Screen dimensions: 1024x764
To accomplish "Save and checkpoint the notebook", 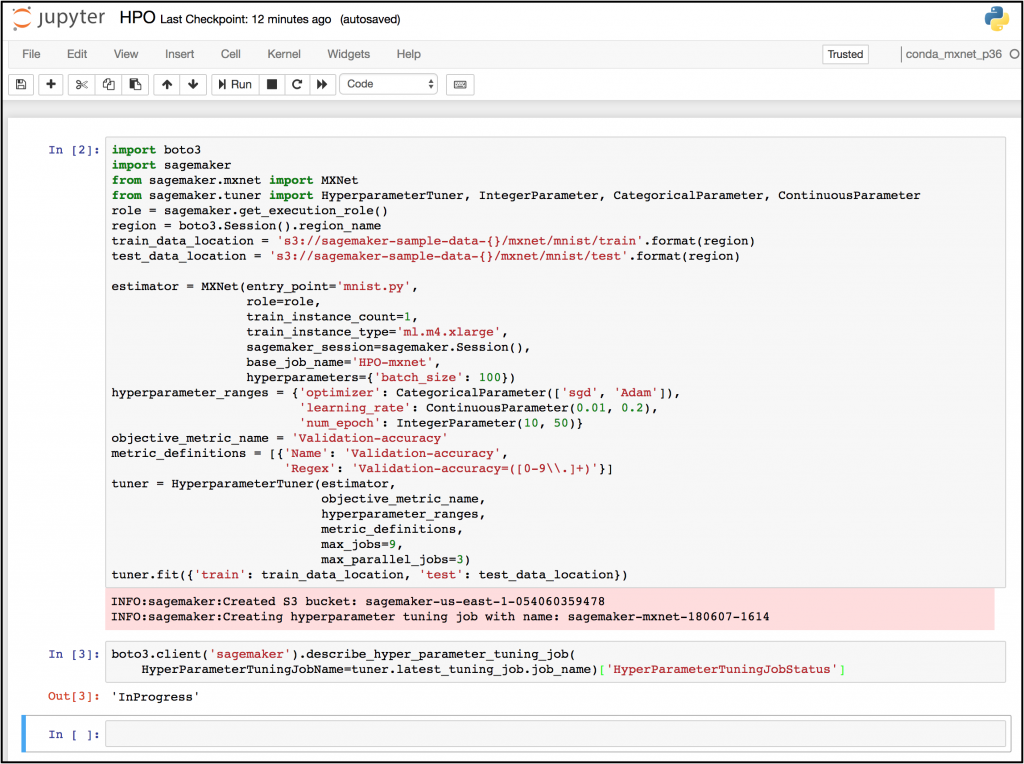I will (21, 84).
